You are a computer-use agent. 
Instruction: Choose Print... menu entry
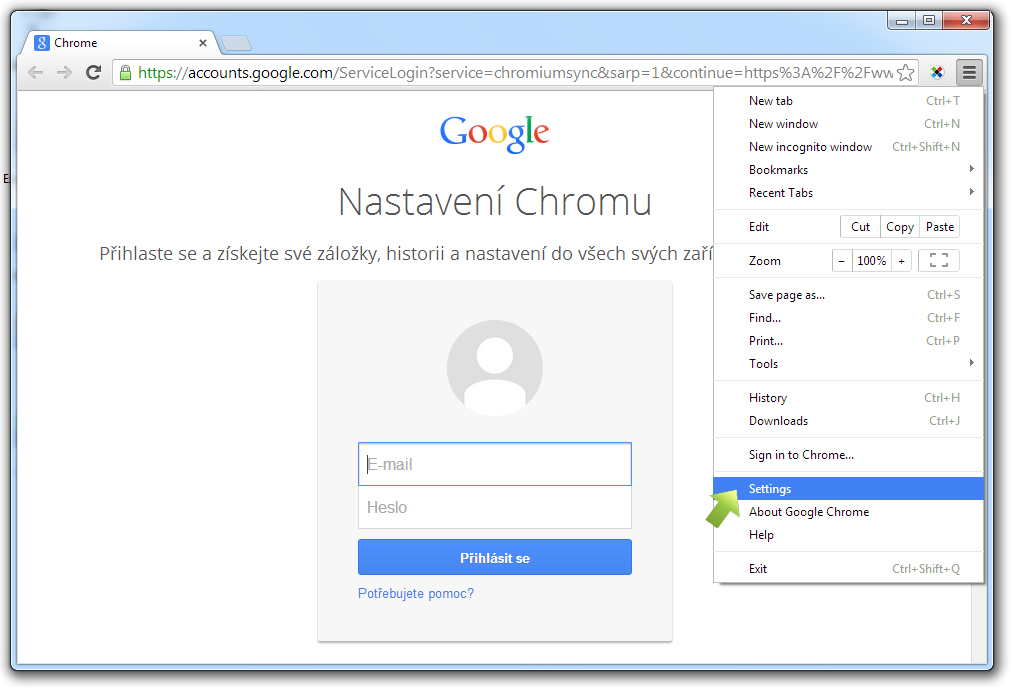coord(848,341)
